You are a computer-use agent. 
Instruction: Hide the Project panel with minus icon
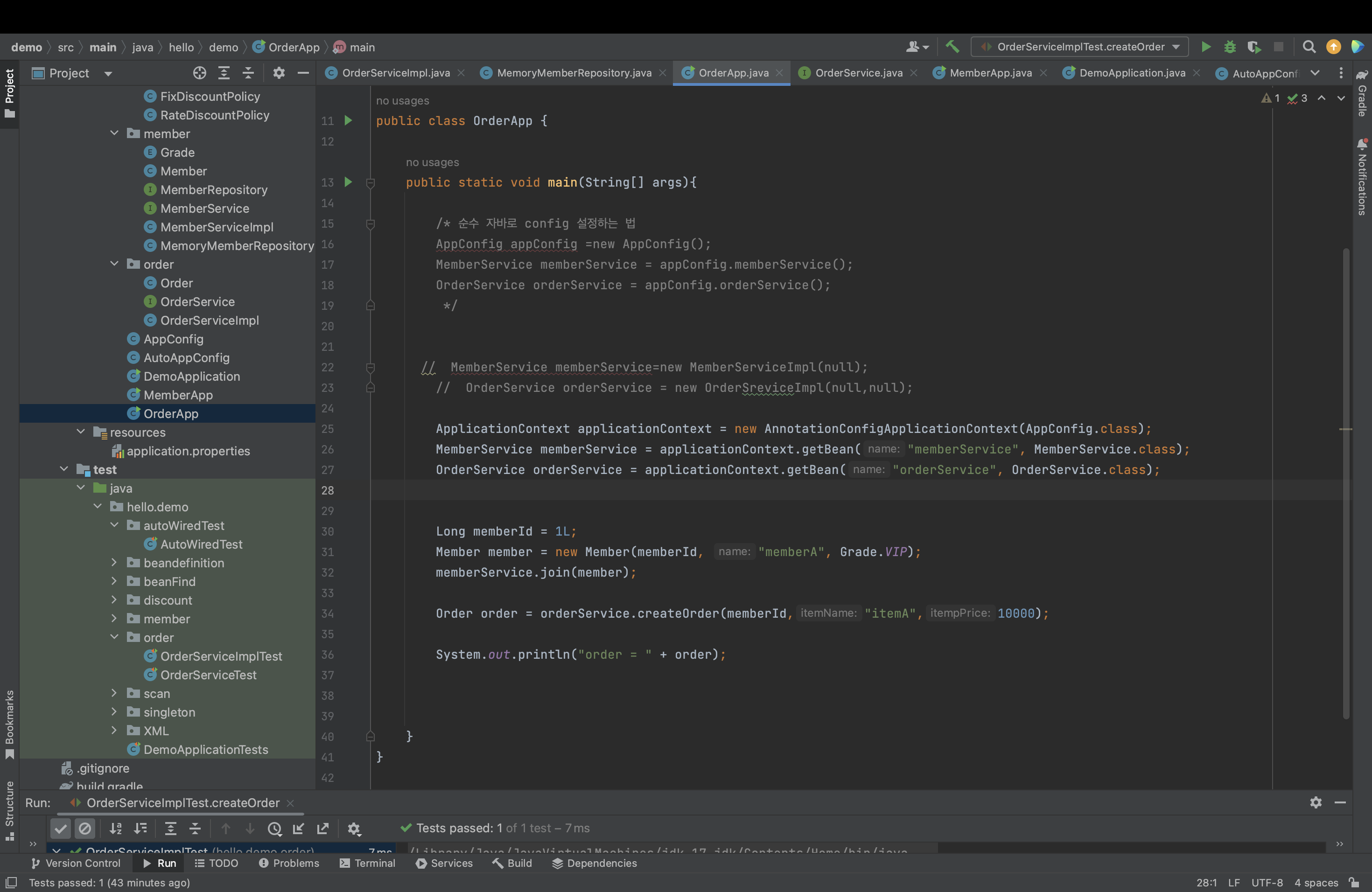303,73
